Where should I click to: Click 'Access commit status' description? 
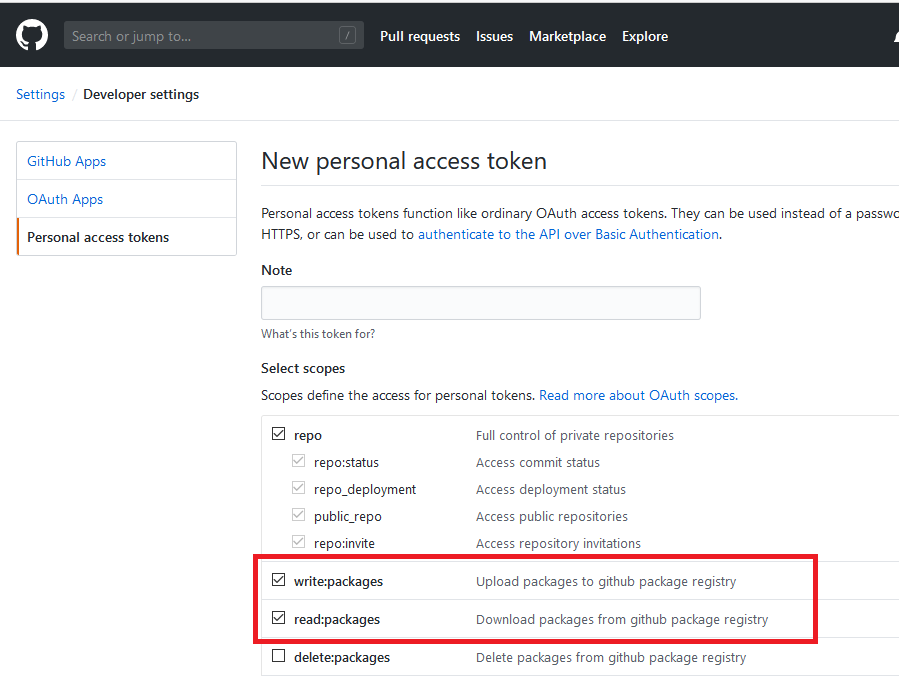(x=538, y=462)
